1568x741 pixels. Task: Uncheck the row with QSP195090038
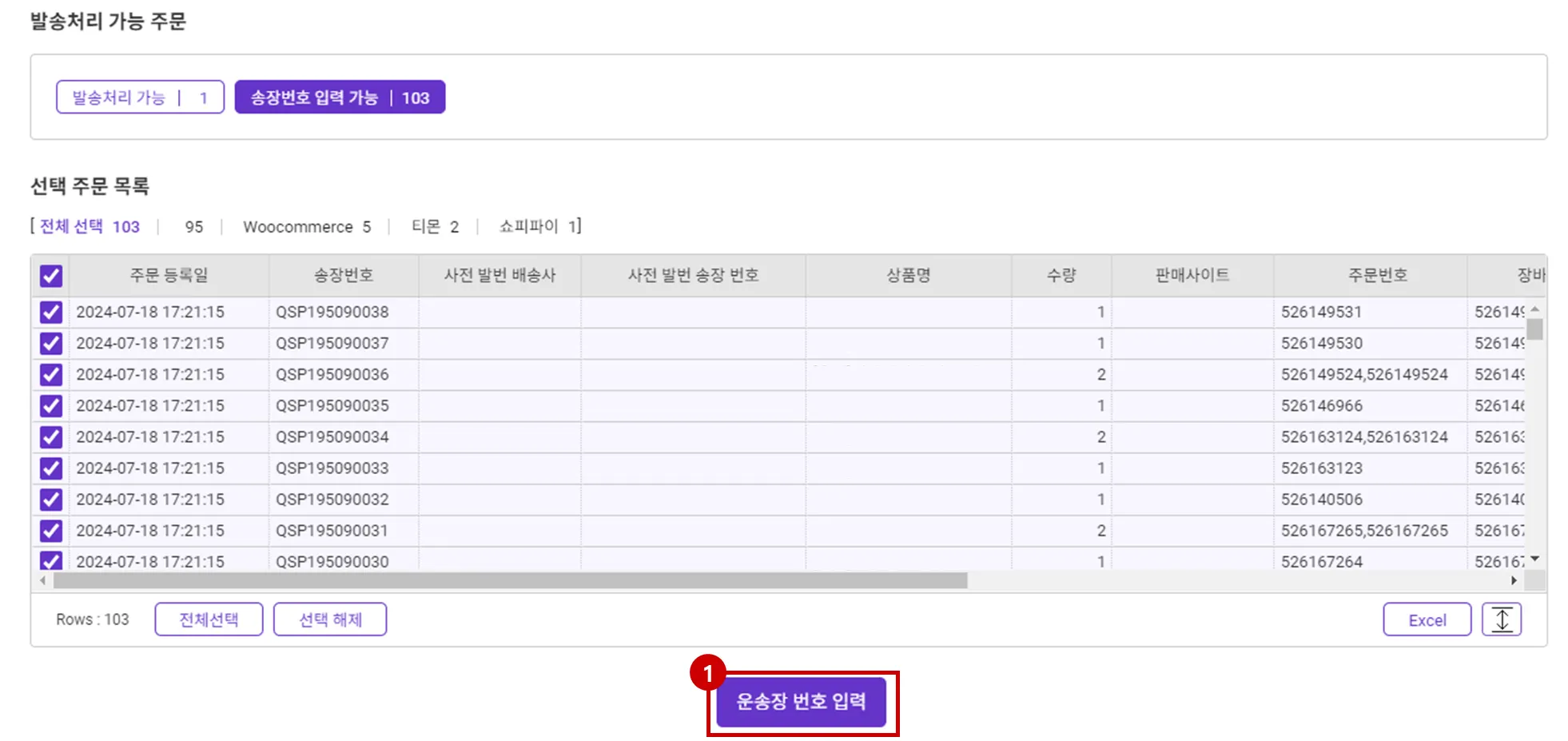tap(51, 312)
